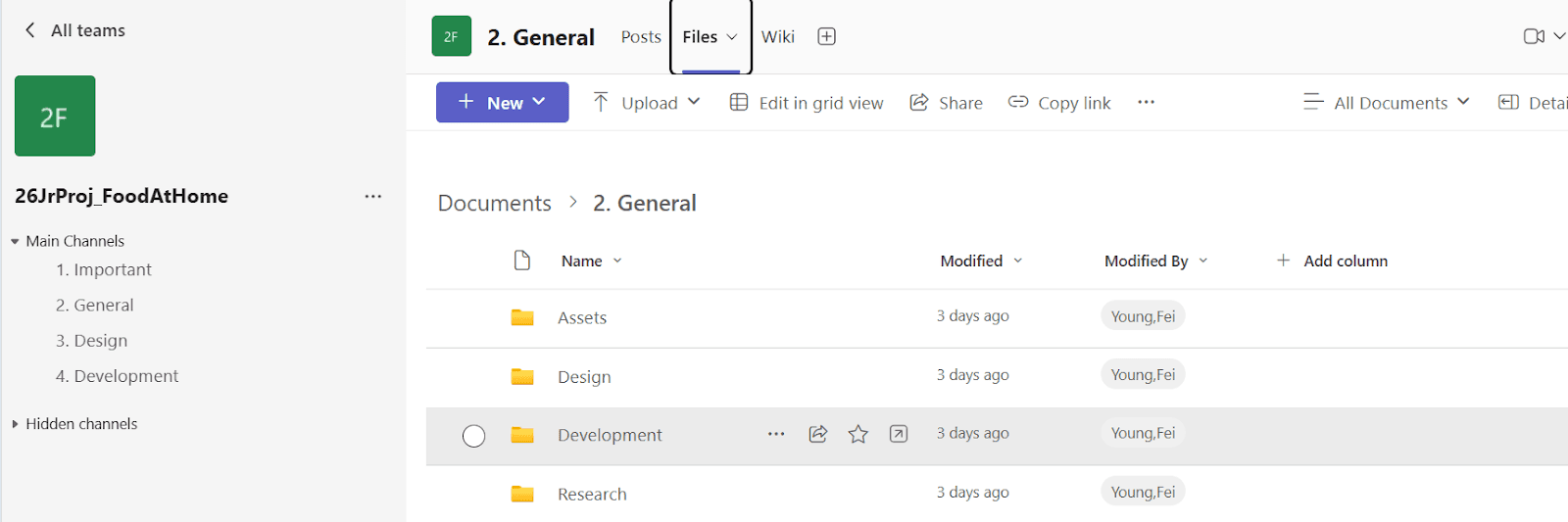Screen dimensions: 1568x522
Task: Click the Copy link toolbar button
Action: (x=1059, y=103)
